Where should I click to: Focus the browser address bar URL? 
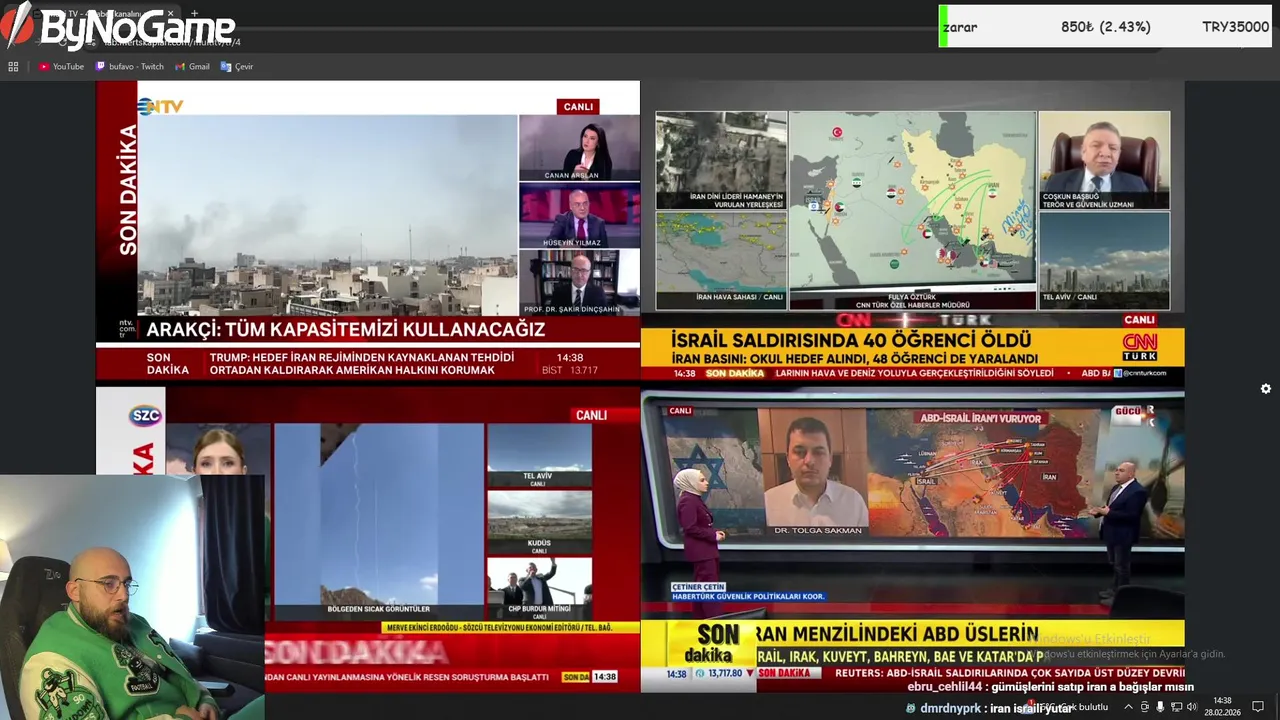(172, 42)
